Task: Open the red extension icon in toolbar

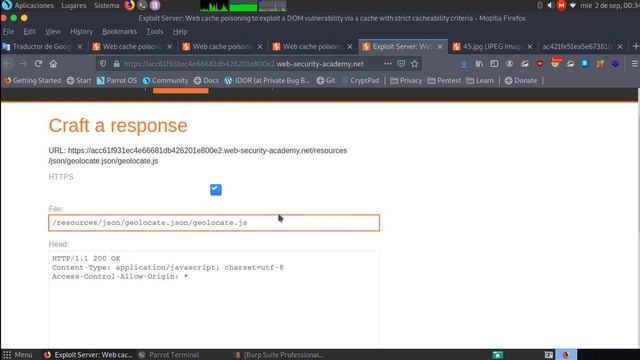Action: click(x=540, y=64)
